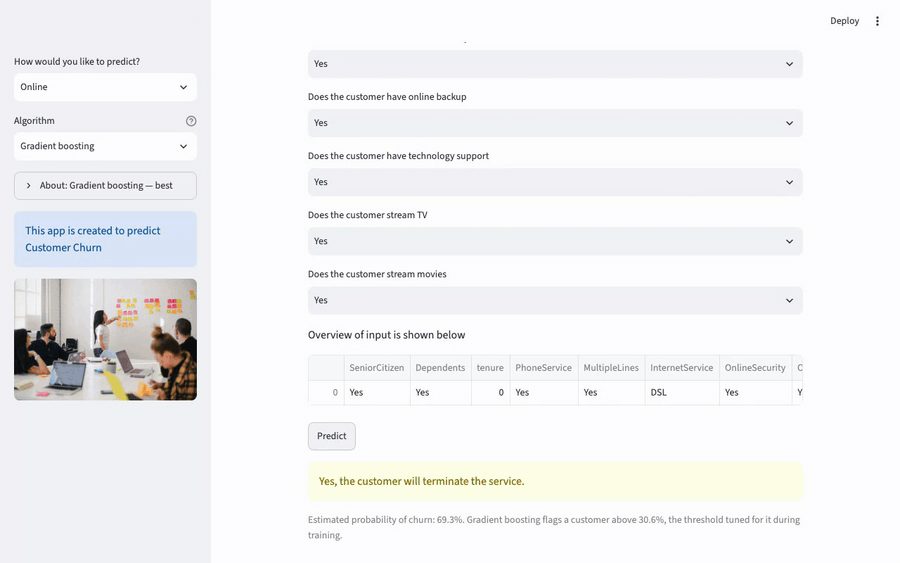The height and width of the screenshot is (563, 900).
Task: Click the PhoneService column header
Action: coord(544,367)
